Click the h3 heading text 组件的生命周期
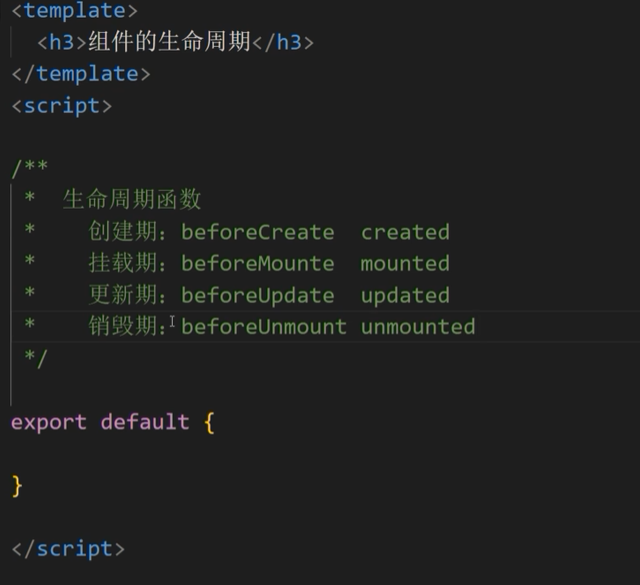This screenshot has width=640, height=585. pos(169,42)
